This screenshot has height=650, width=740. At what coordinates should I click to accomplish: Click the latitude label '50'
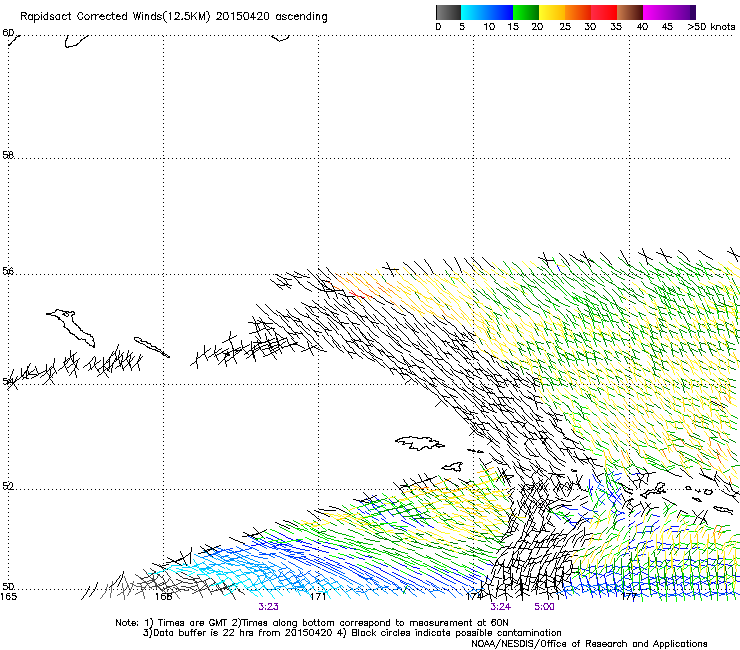[8, 586]
